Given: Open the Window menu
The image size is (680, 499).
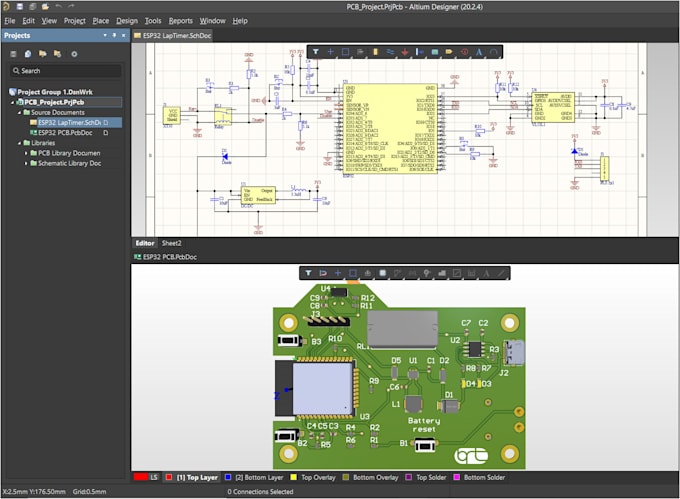Looking at the screenshot, I should point(212,21).
